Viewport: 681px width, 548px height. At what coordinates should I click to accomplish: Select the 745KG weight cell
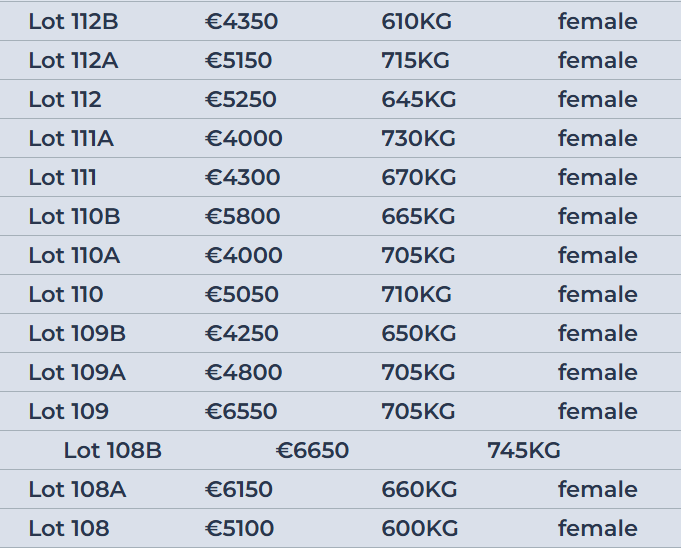pyautogui.click(x=524, y=450)
